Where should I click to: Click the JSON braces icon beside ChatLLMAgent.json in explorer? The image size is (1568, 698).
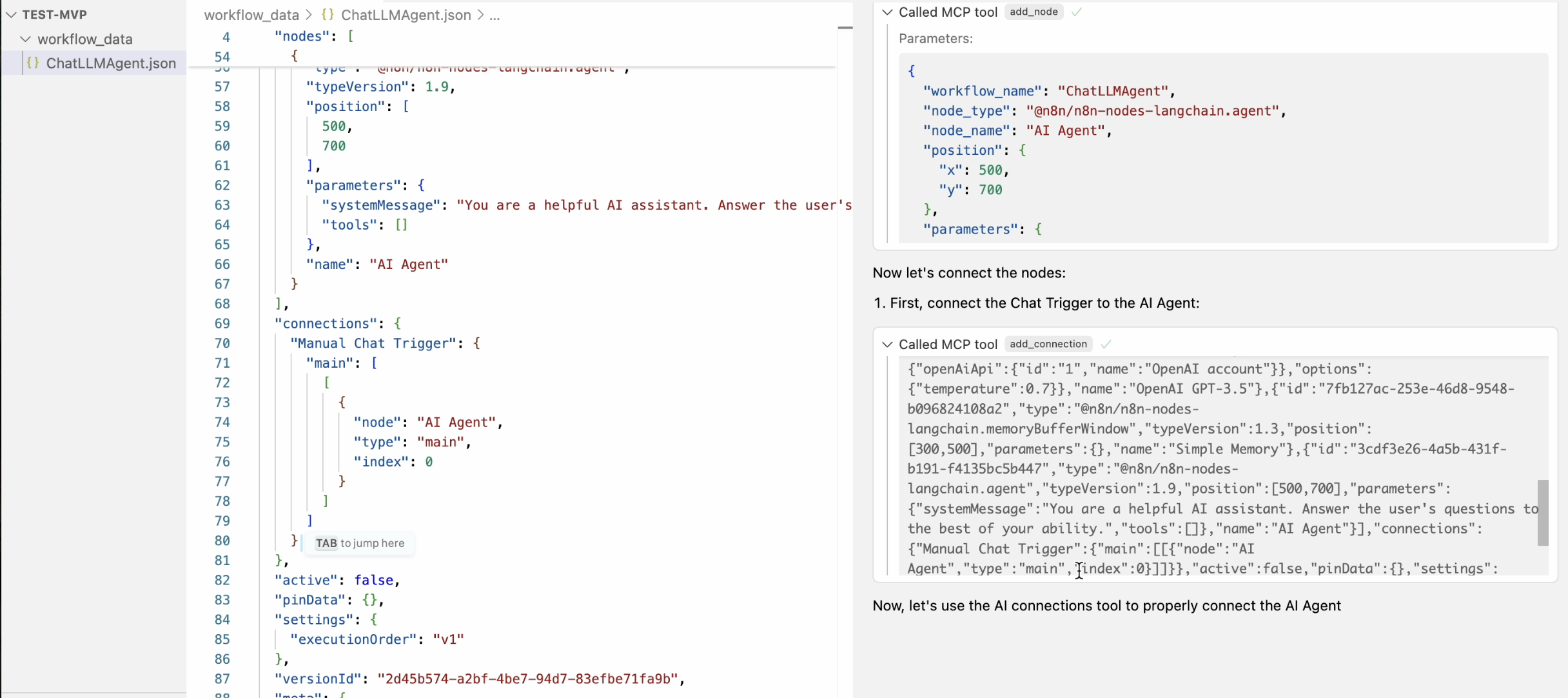click(33, 63)
